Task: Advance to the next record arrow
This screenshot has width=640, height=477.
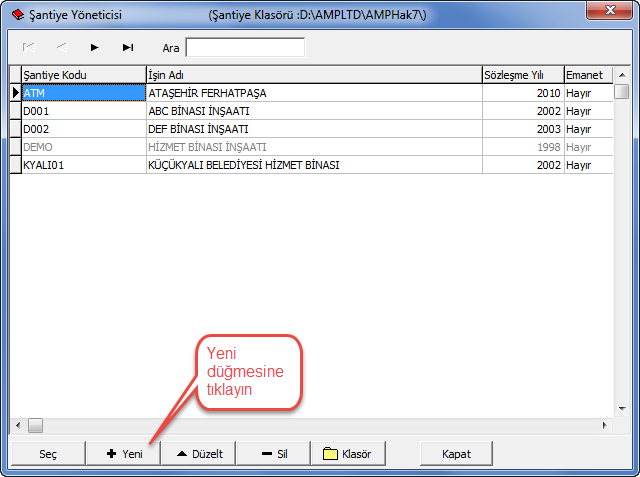Action: 94,47
